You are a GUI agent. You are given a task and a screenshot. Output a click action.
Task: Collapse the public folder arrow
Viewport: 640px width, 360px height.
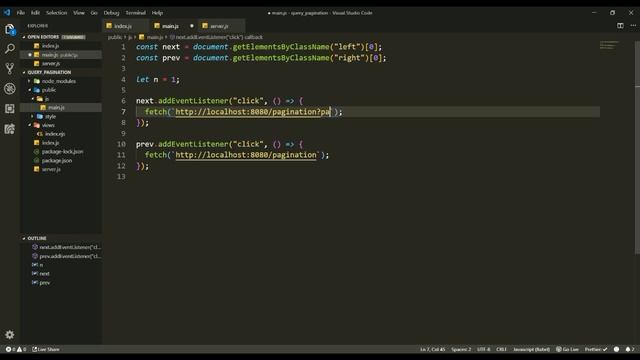(29, 90)
